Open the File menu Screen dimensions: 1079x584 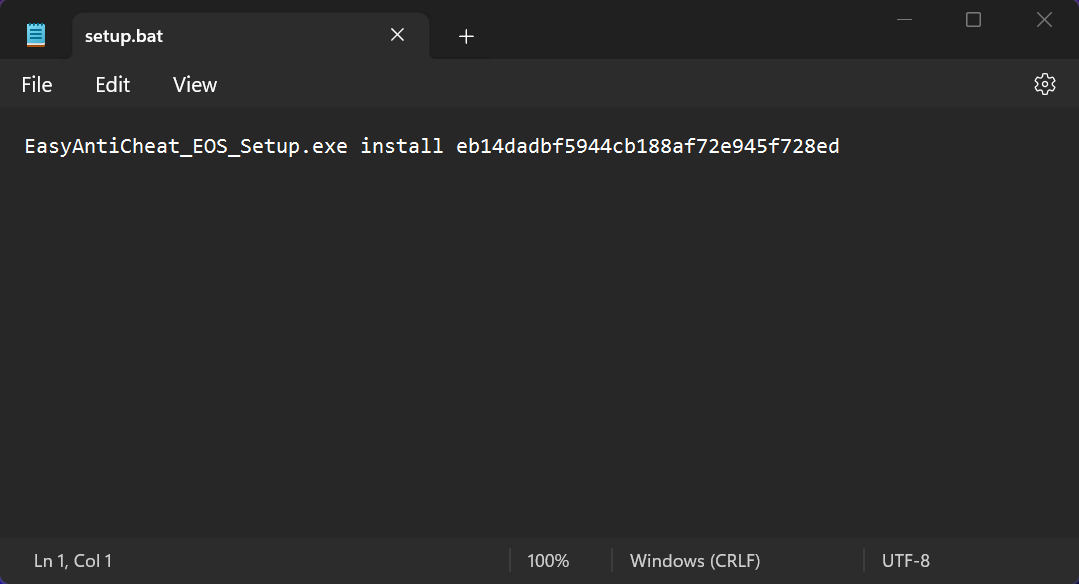pyautogui.click(x=37, y=85)
